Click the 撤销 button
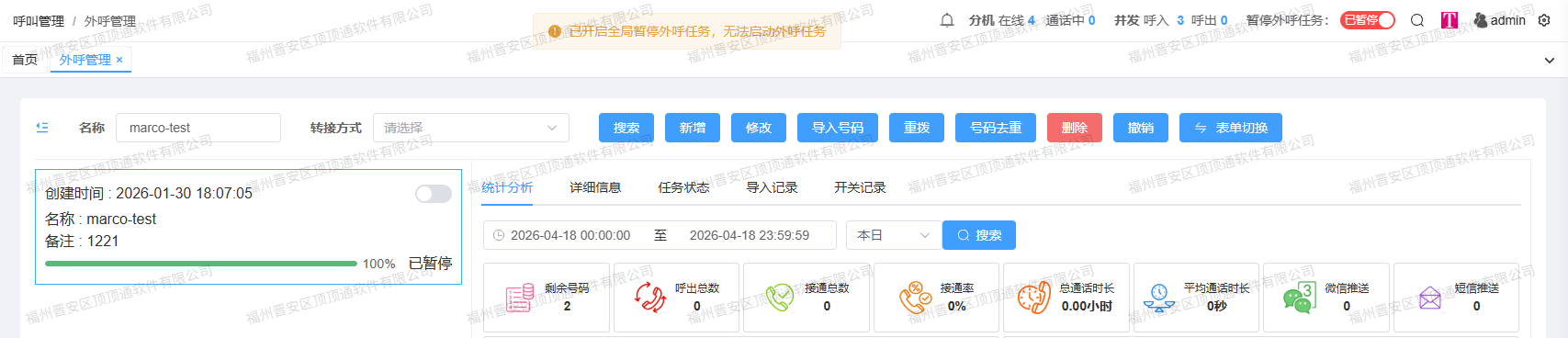 pos(1141,128)
